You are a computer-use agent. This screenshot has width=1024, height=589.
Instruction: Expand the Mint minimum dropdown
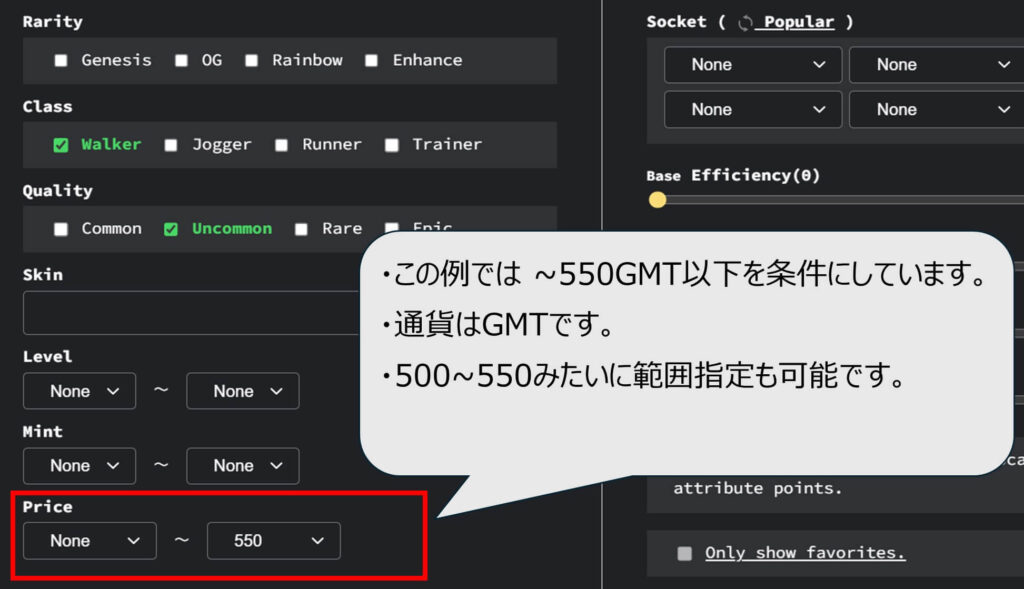80,466
